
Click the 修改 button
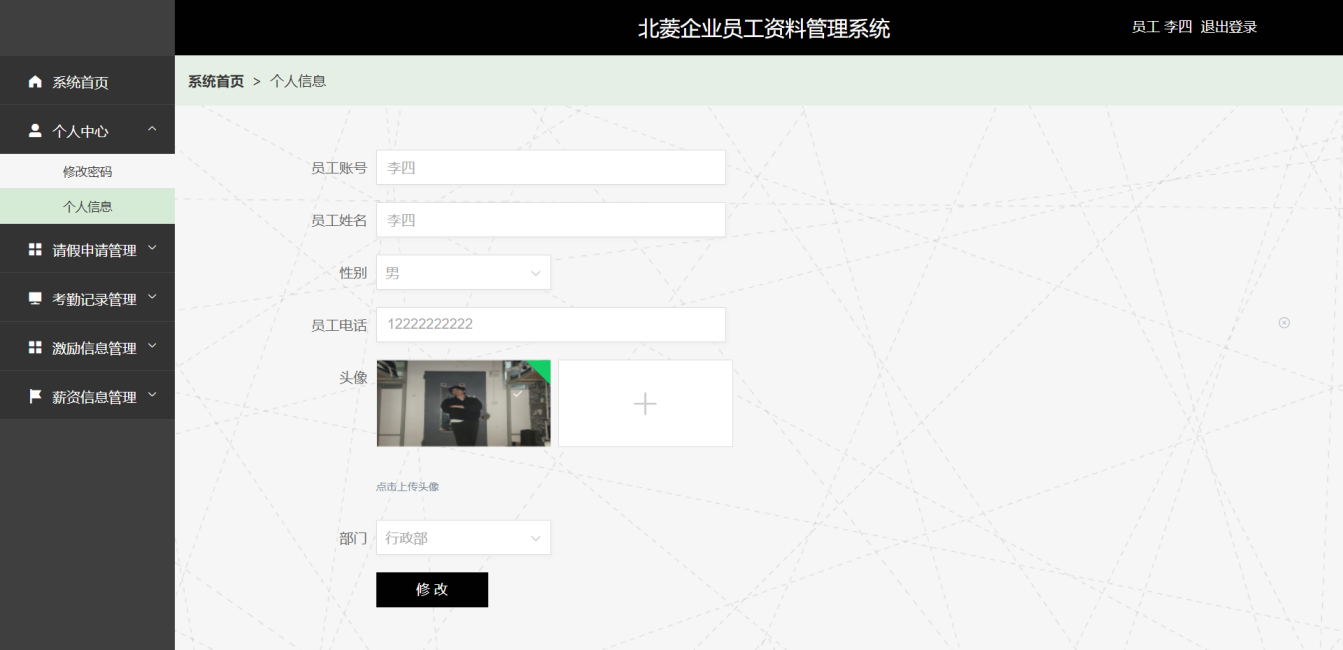(x=432, y=589)
